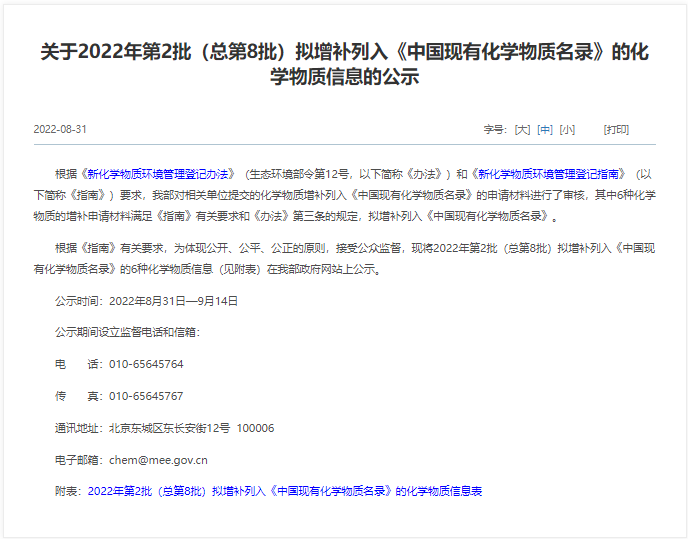Image resolution: width=688 pixels, height=539 pixels.
Task: Click the 公示期间设立监督电话和信箱 line
Action: pyautogui.click(x=127, y=332)
